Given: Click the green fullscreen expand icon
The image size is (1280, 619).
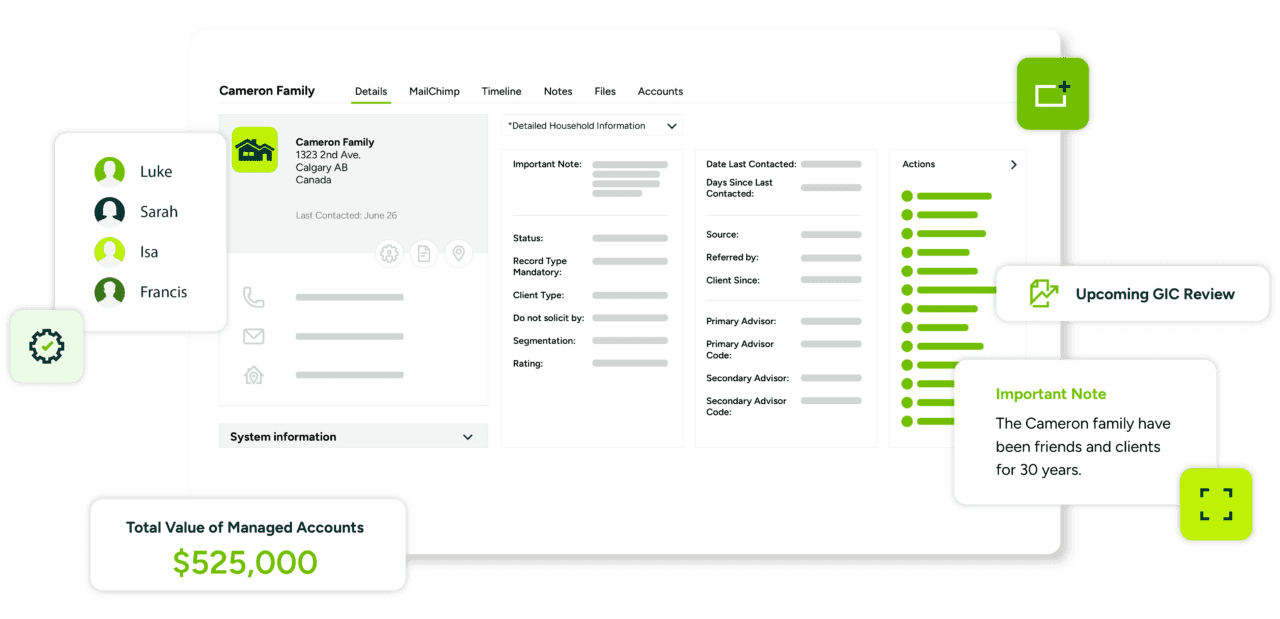Looking at the screenshot, I should click(x=1216, y=504).
